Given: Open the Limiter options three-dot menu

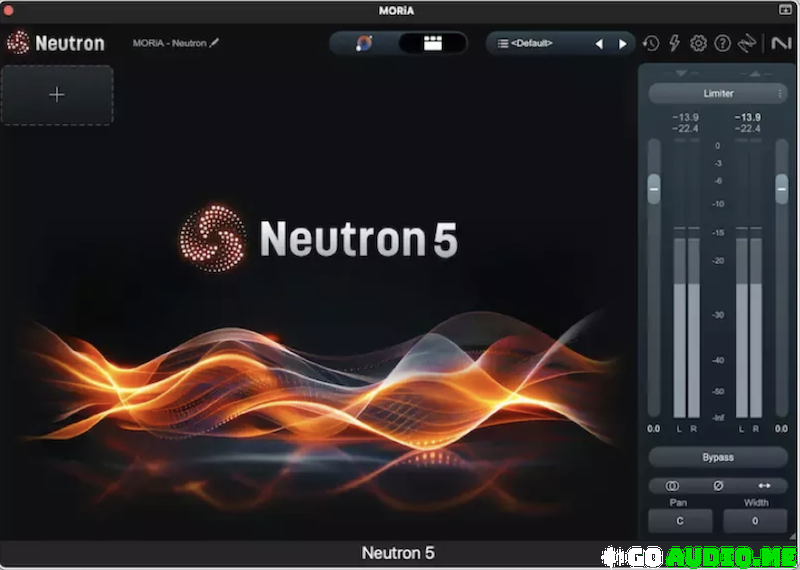Looking at the screenshot, I should 781,93.
